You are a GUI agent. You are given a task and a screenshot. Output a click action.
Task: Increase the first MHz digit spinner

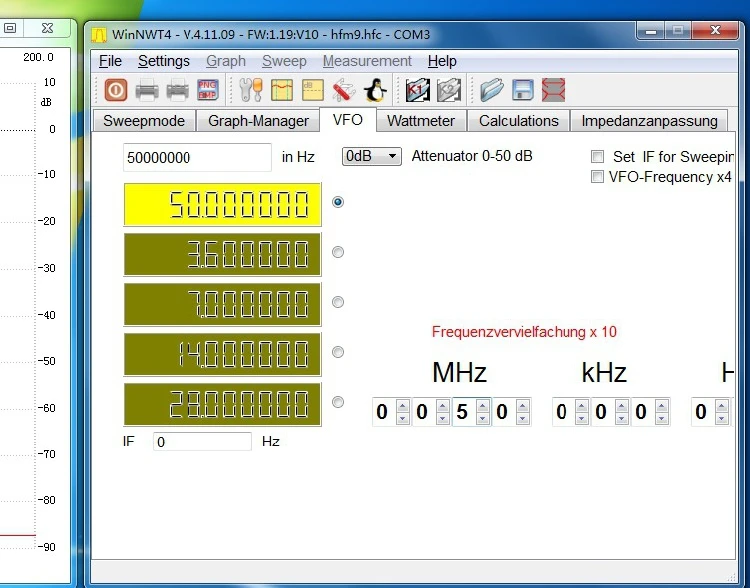(x=403, y=406)
